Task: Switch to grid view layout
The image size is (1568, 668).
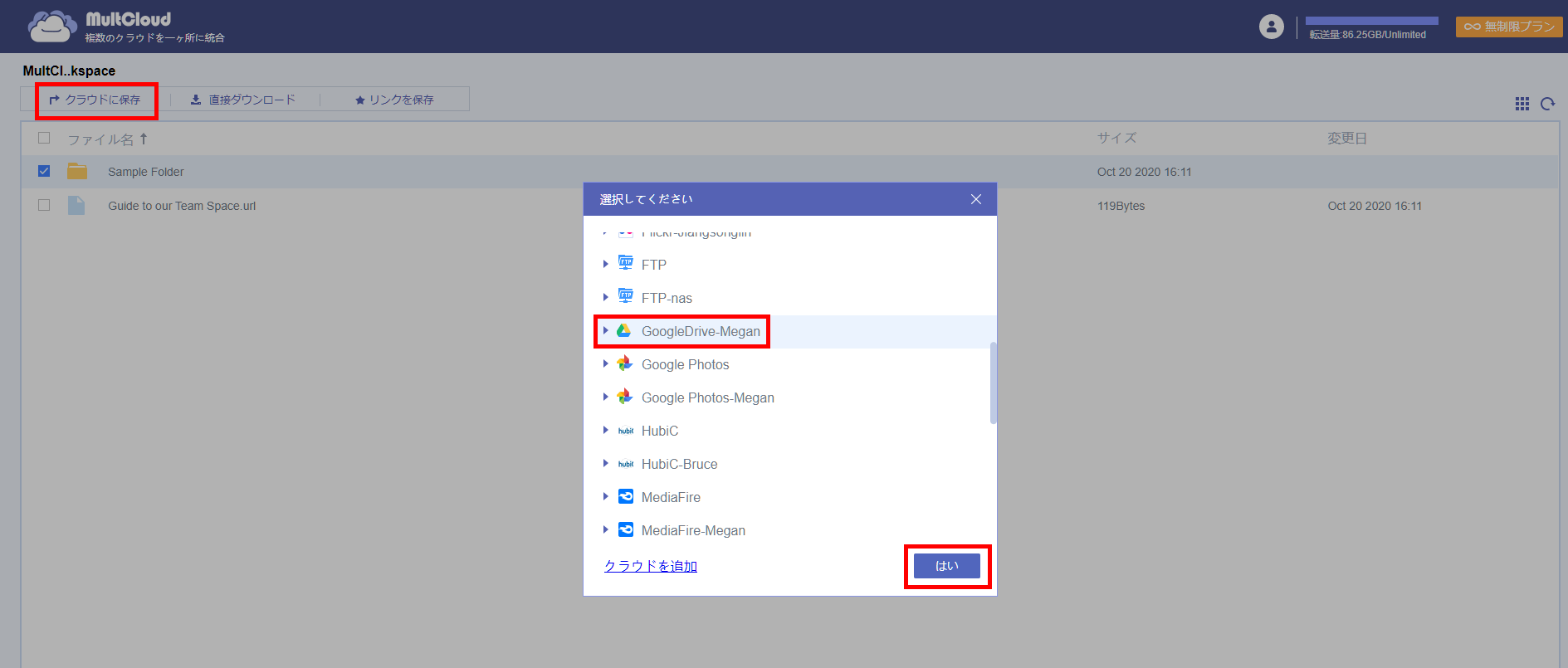Action: point(1522,104)
